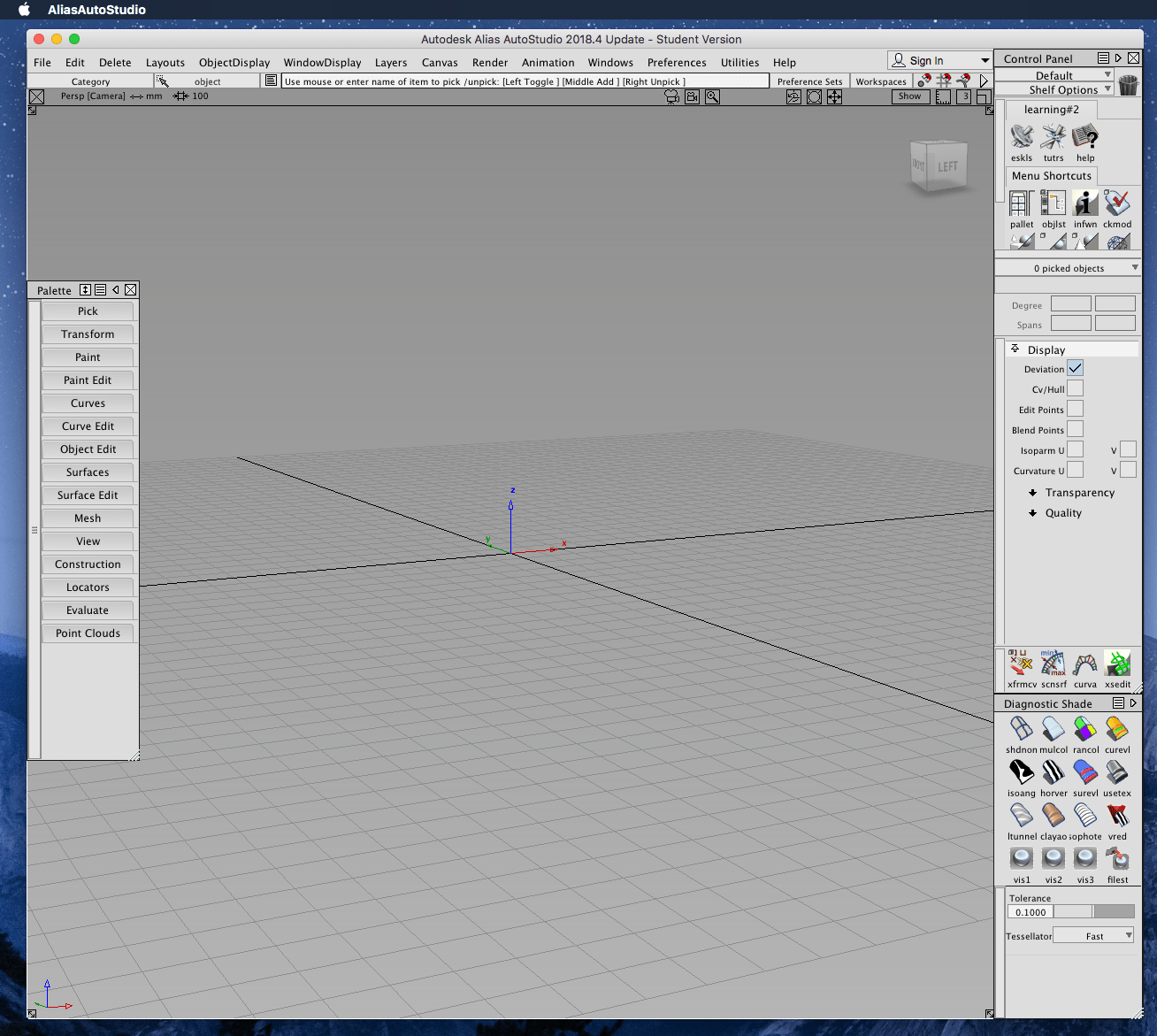Open the Default shelf set dropdown

tap(1054, 75)
